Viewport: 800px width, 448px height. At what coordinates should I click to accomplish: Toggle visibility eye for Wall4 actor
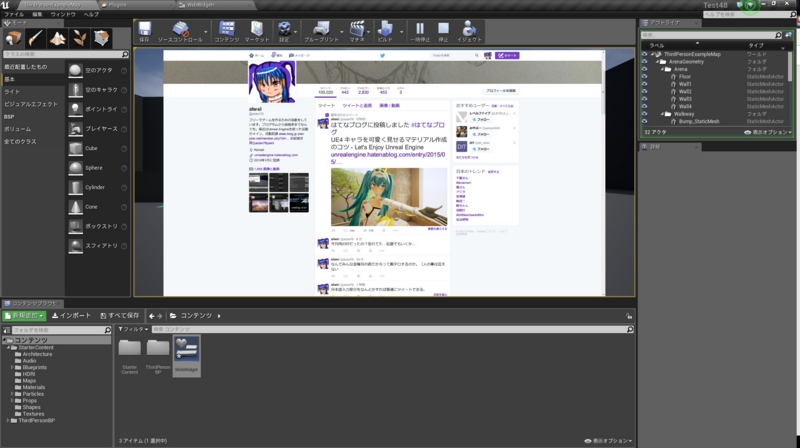coord(644,107)
